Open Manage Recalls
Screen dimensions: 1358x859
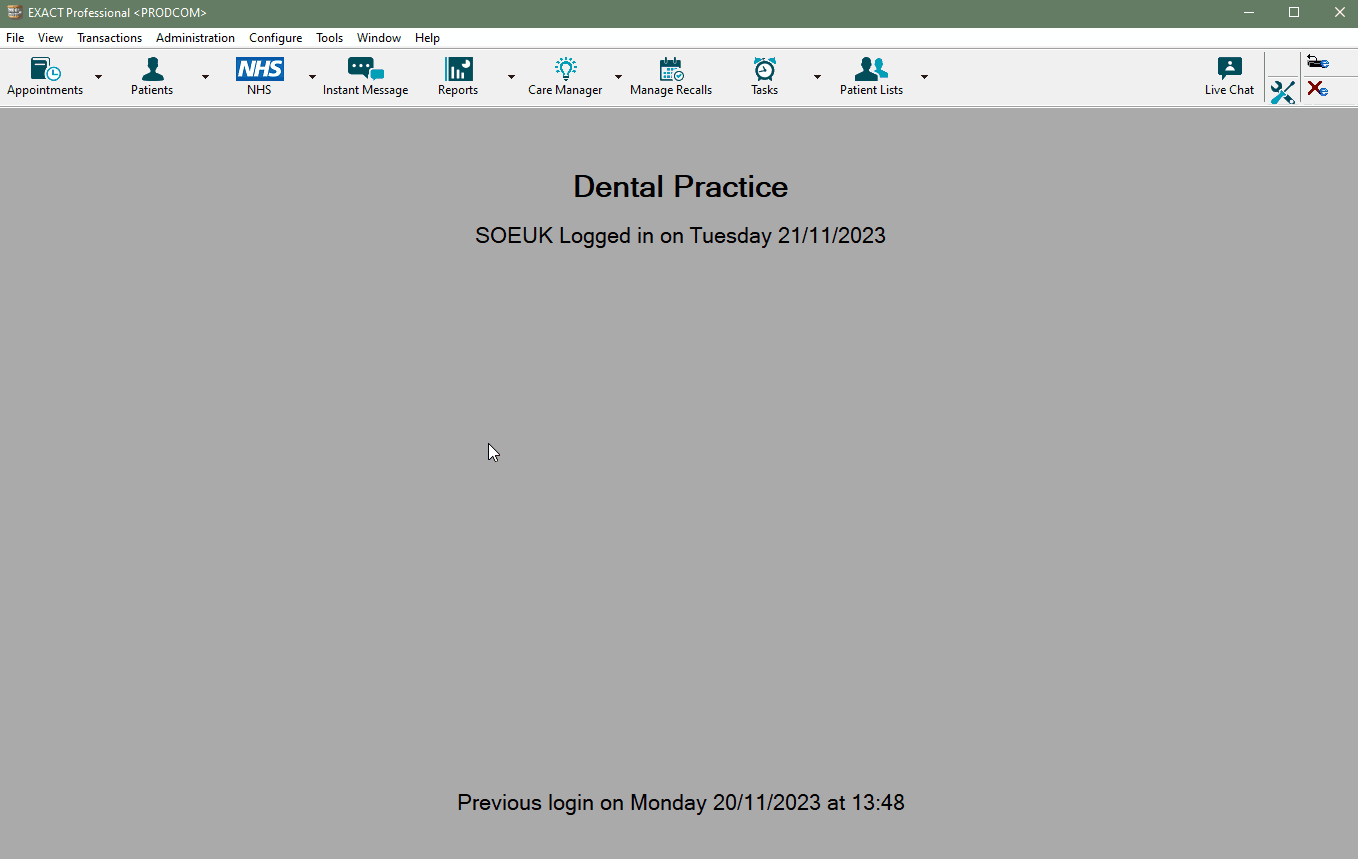[x=671, y=77]
